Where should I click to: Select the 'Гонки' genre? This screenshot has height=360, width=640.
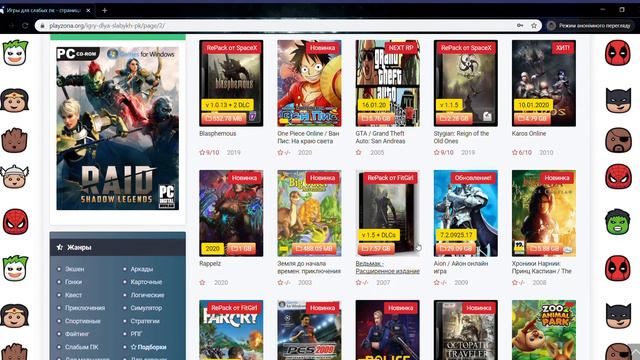tap(73, 282)
